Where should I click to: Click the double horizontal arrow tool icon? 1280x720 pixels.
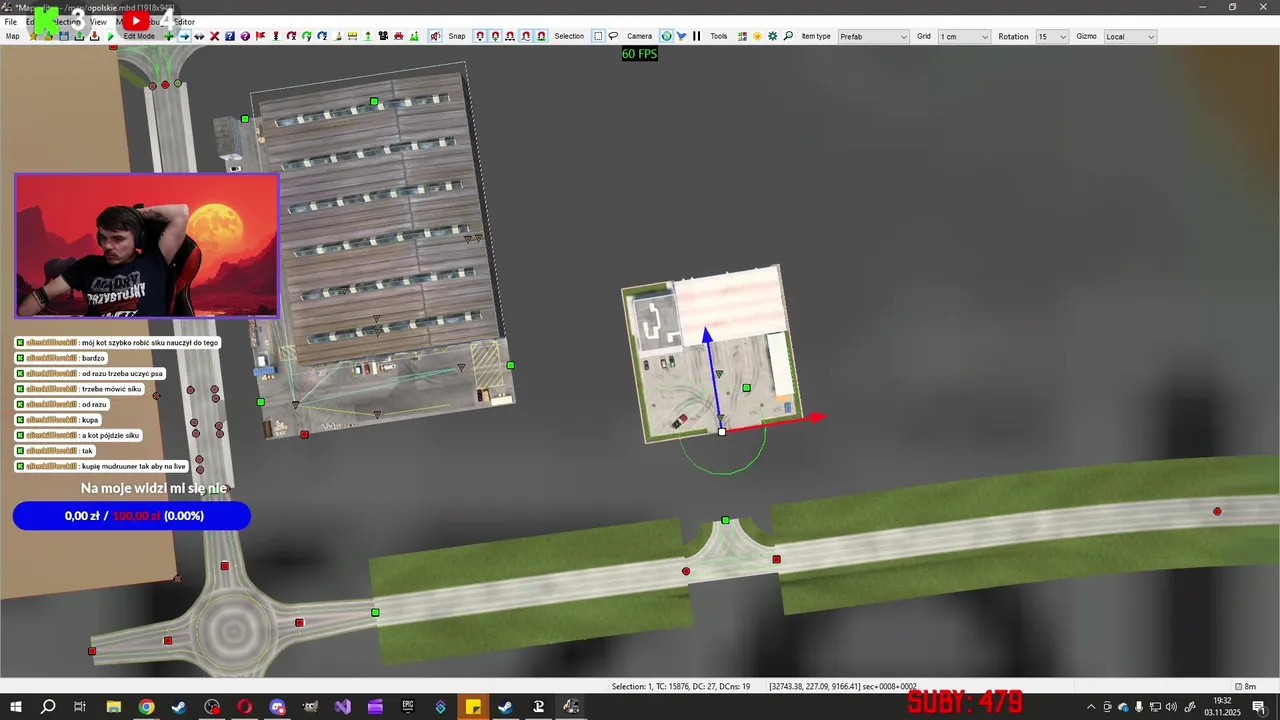(199, 36)
